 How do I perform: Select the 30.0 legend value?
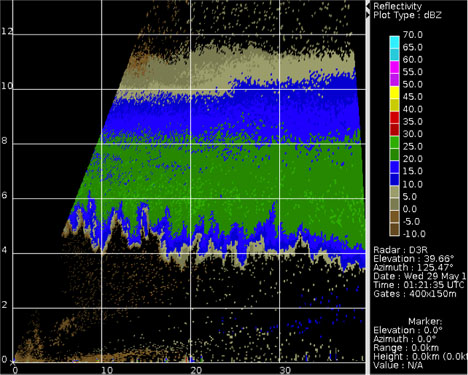(x=412, y=134)
